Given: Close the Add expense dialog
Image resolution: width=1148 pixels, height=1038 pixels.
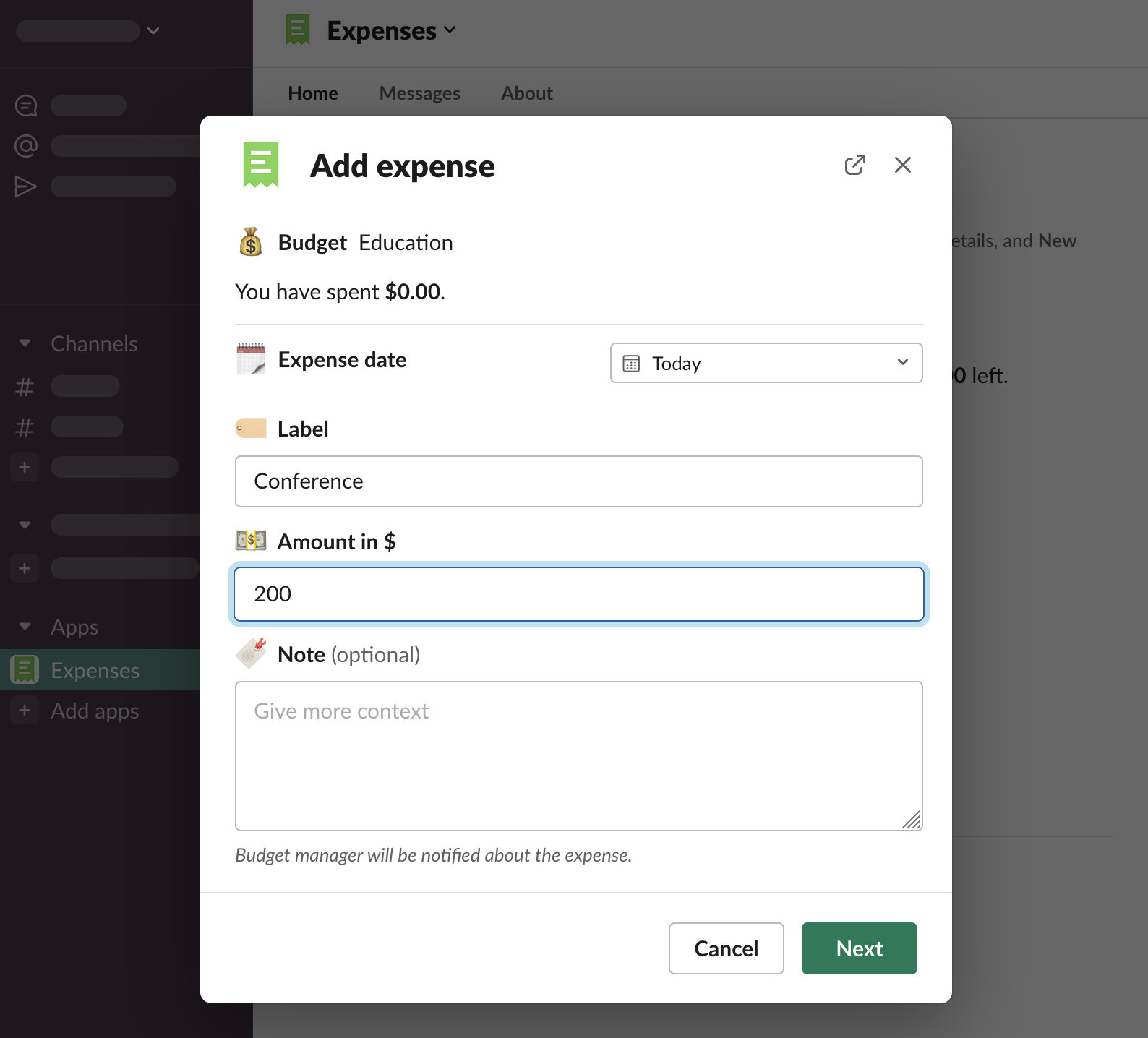Looking at the screenshot, I should point(902,166).
